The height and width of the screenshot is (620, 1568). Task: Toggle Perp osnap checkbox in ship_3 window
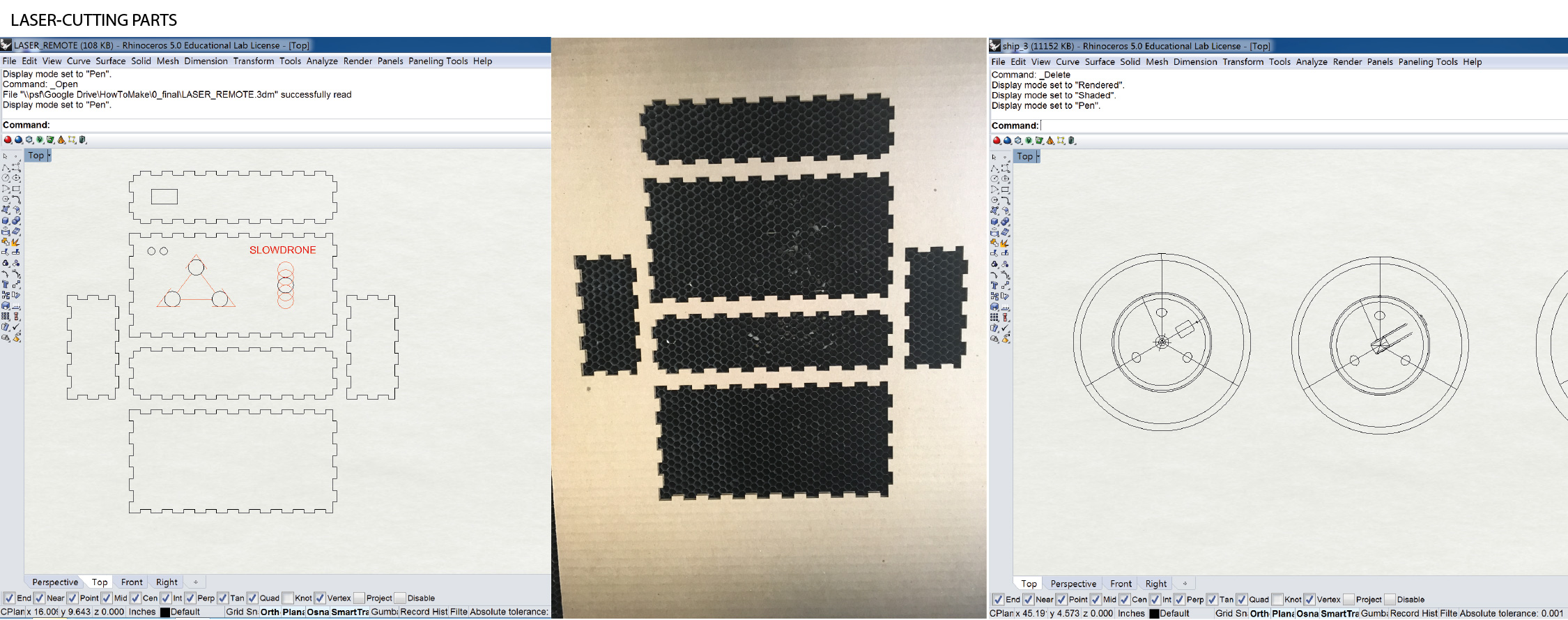point(1180,599)
